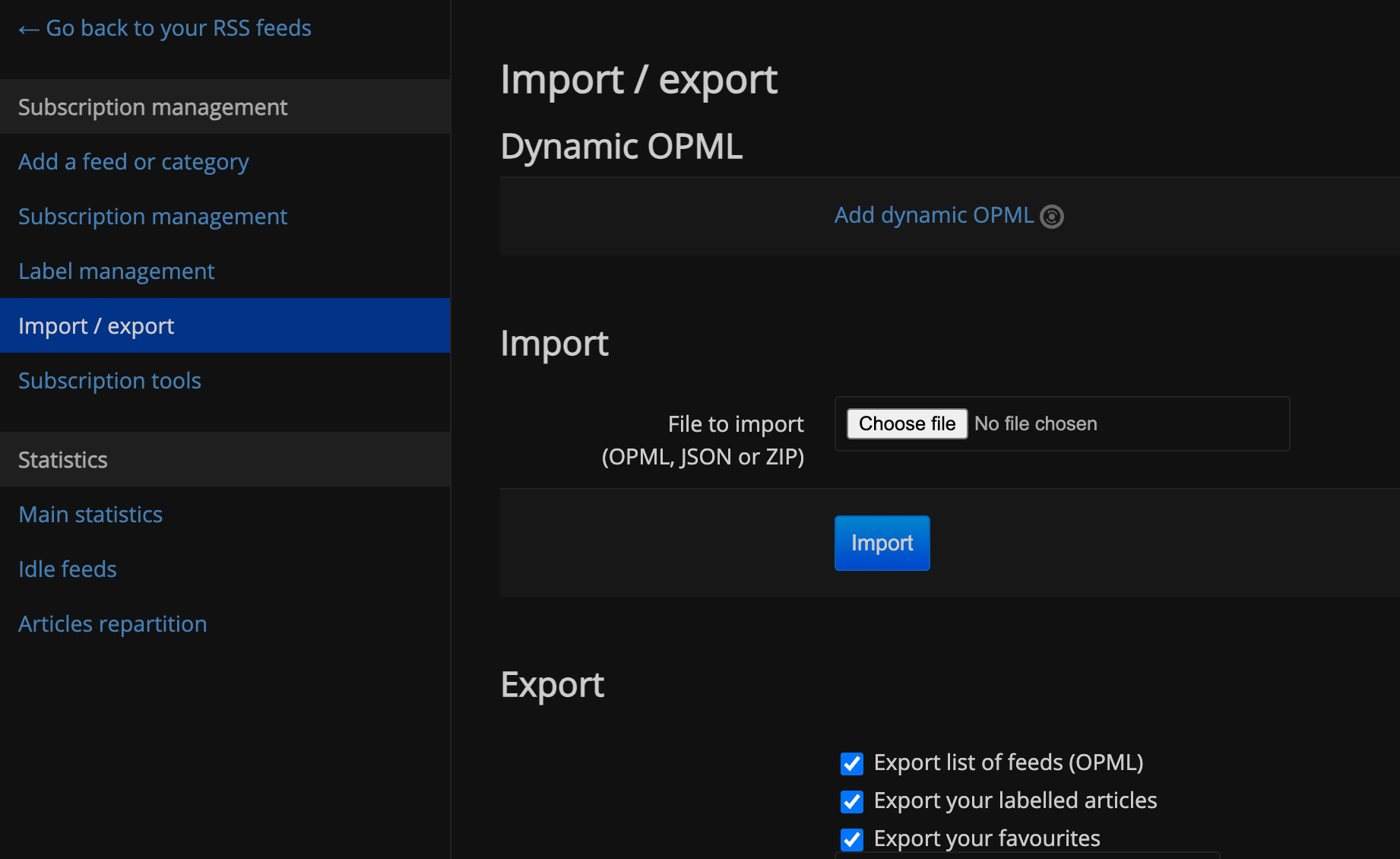Viewport: 1400px width, 859px height.
Task: Click Add dynamic OPML link
Action: click(x=934, y=215)
